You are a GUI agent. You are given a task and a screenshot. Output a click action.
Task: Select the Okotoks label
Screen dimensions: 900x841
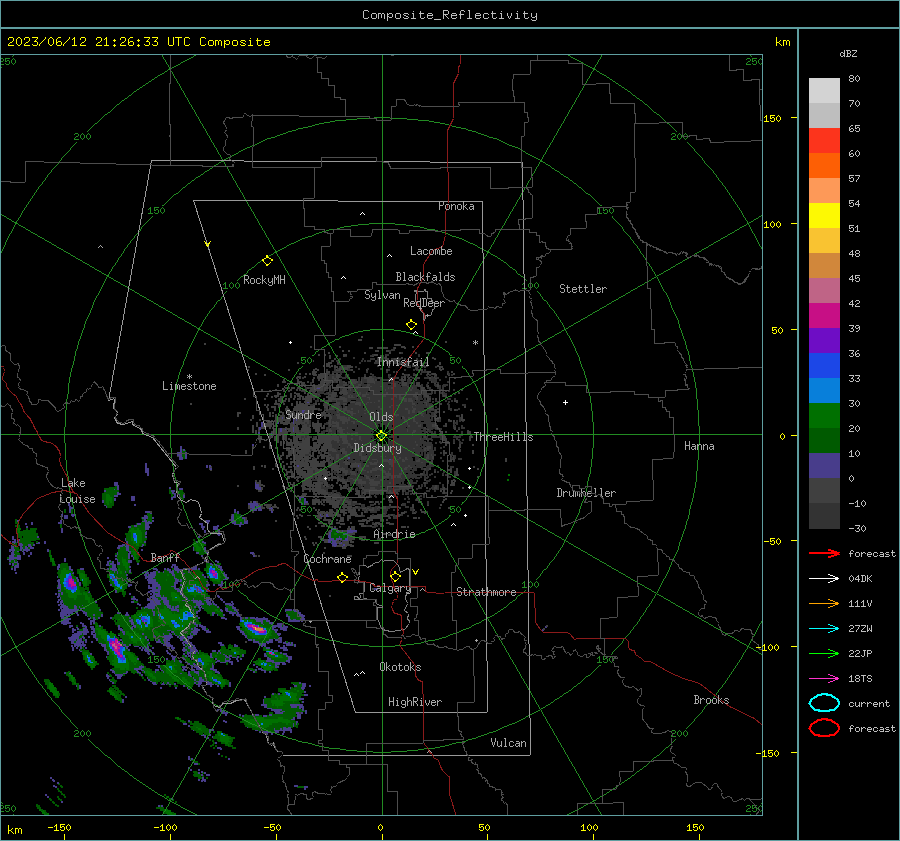pyautogui.click(x=400, y=667)
